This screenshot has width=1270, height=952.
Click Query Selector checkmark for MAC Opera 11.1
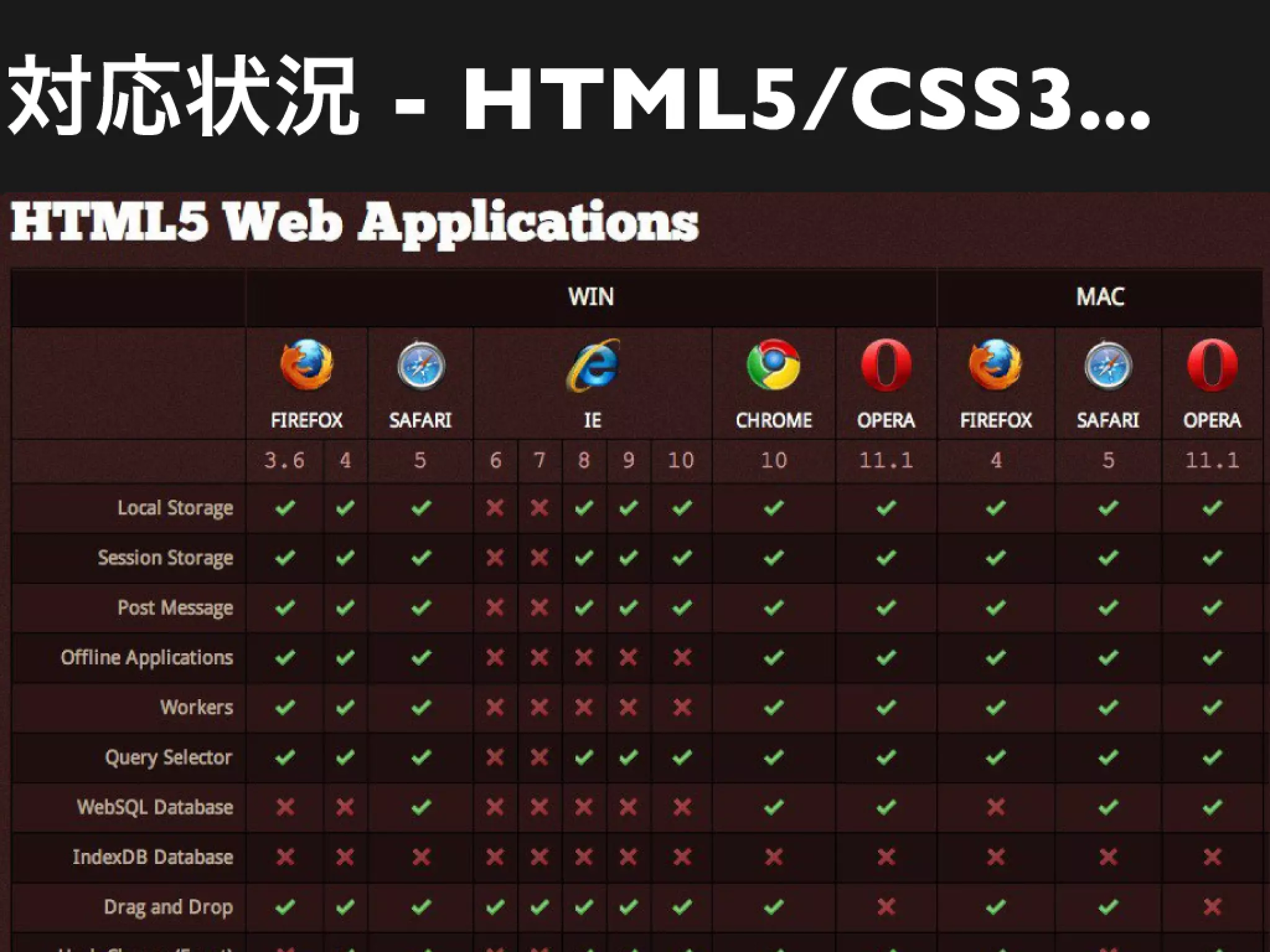tap(1212, 757)
